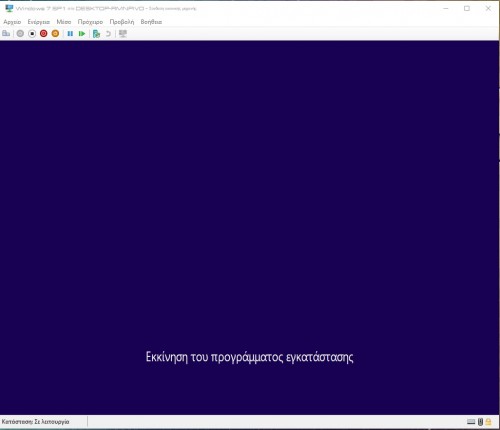The image size is (500, 430).
Task: Save VM state with the orange icon
Action: [55, 34]
